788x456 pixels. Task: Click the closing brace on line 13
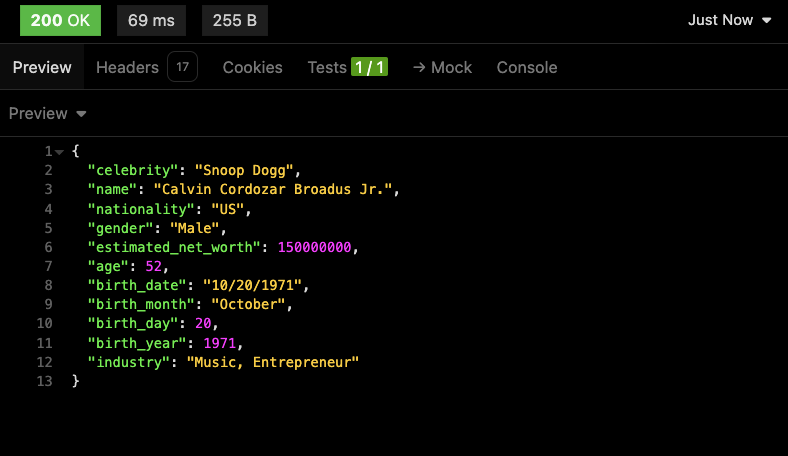pyautogui.click(x=75, y=381)
